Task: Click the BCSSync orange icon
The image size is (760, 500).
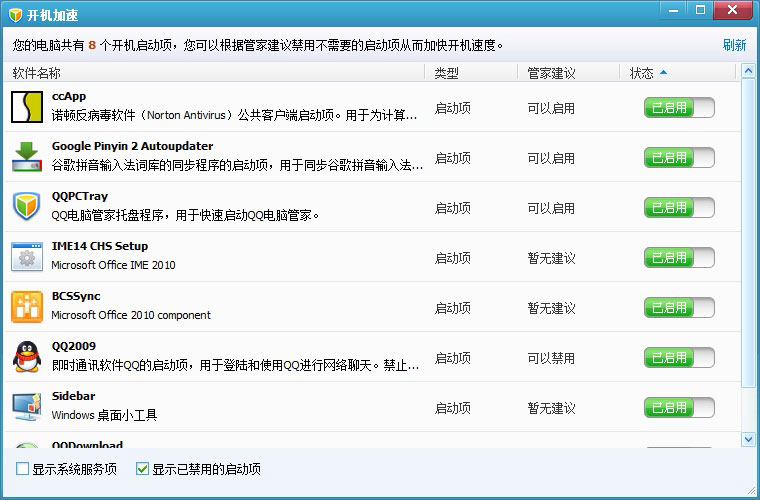Action: click(x=27, y=307)
